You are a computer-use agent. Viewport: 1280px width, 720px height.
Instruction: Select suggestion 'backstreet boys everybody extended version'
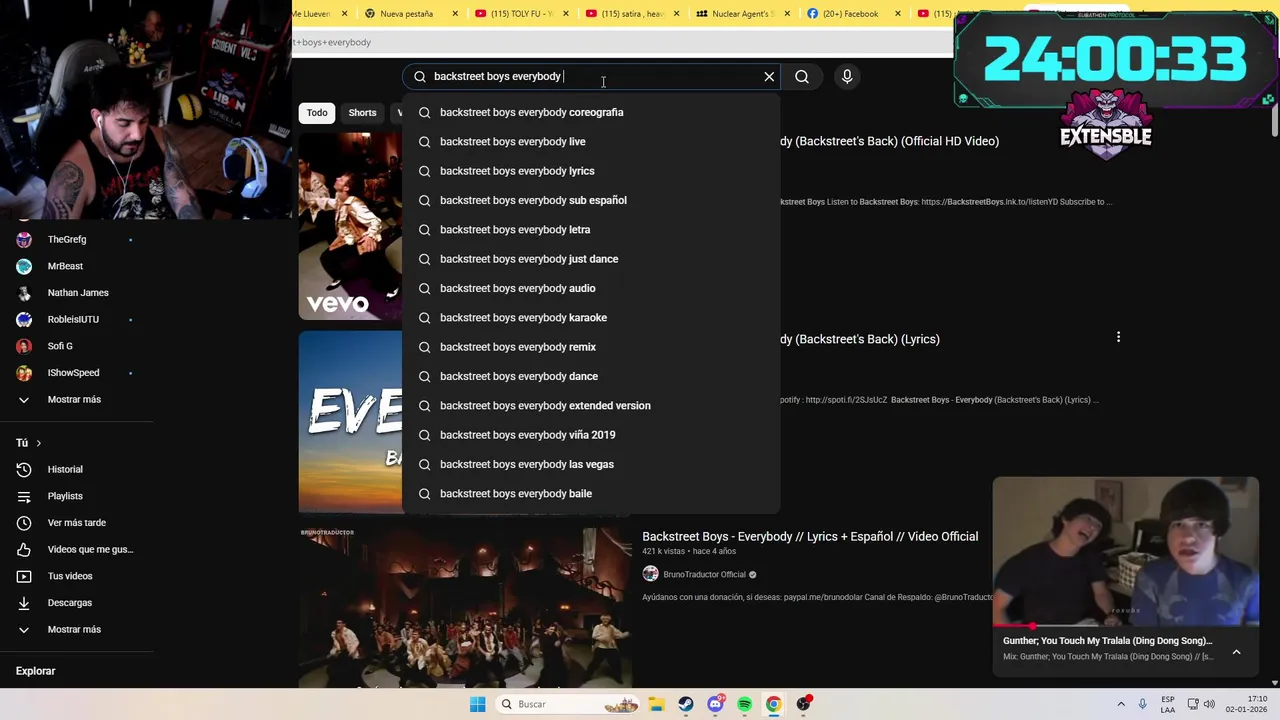(591, 406)
